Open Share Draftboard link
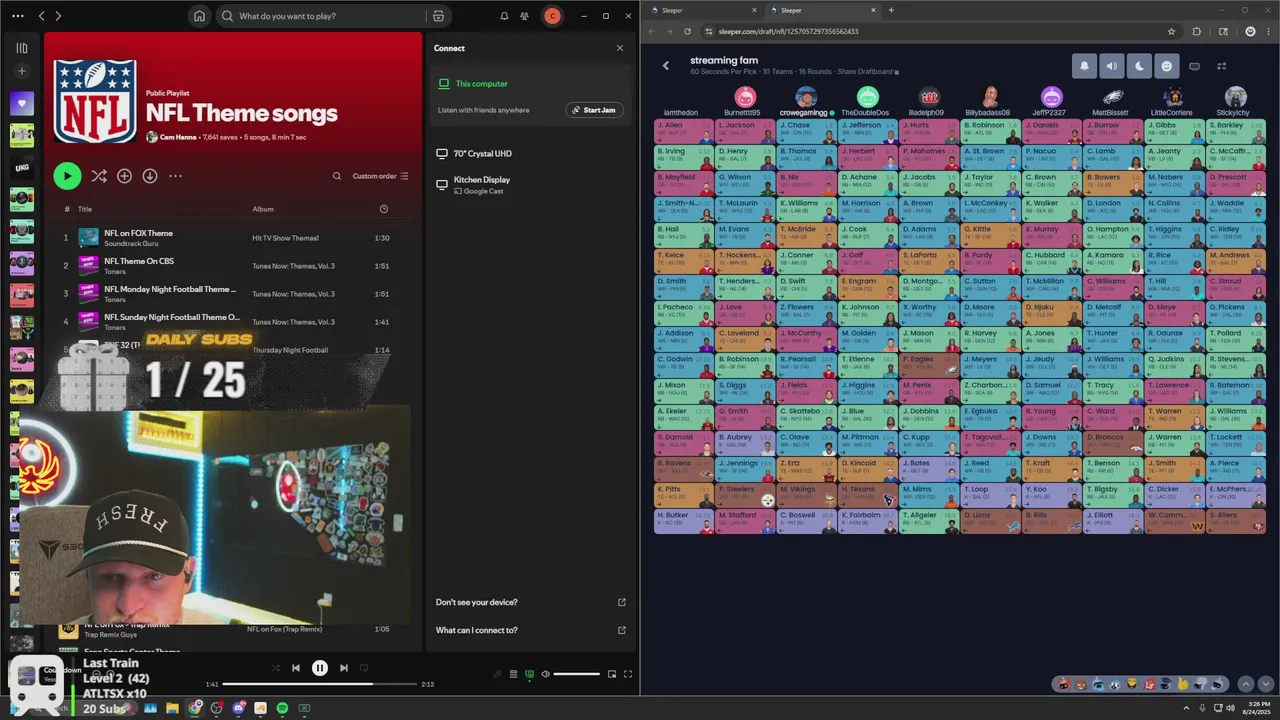 (869, 72)
